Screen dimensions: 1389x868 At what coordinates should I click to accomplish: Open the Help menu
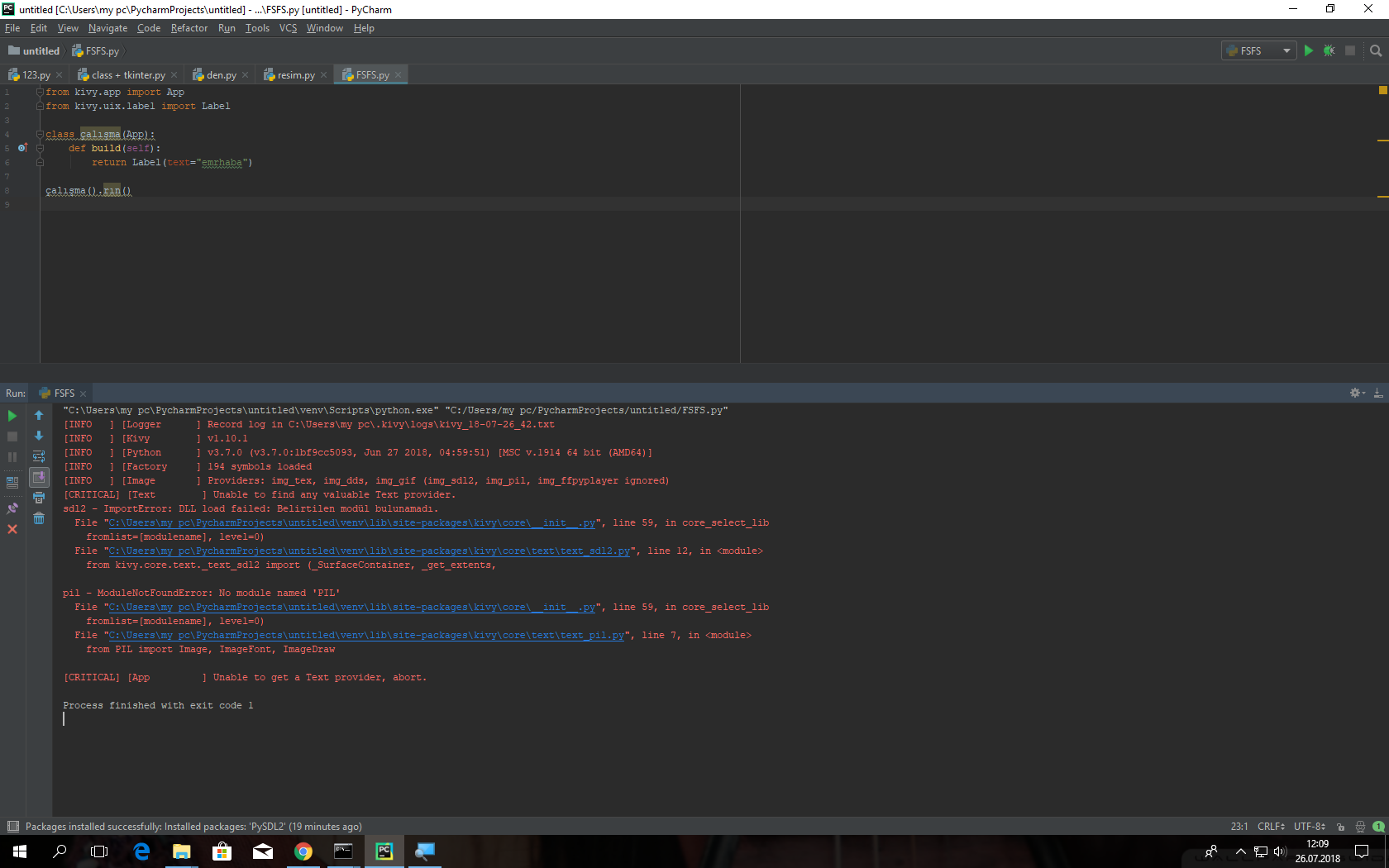[364, 28]
